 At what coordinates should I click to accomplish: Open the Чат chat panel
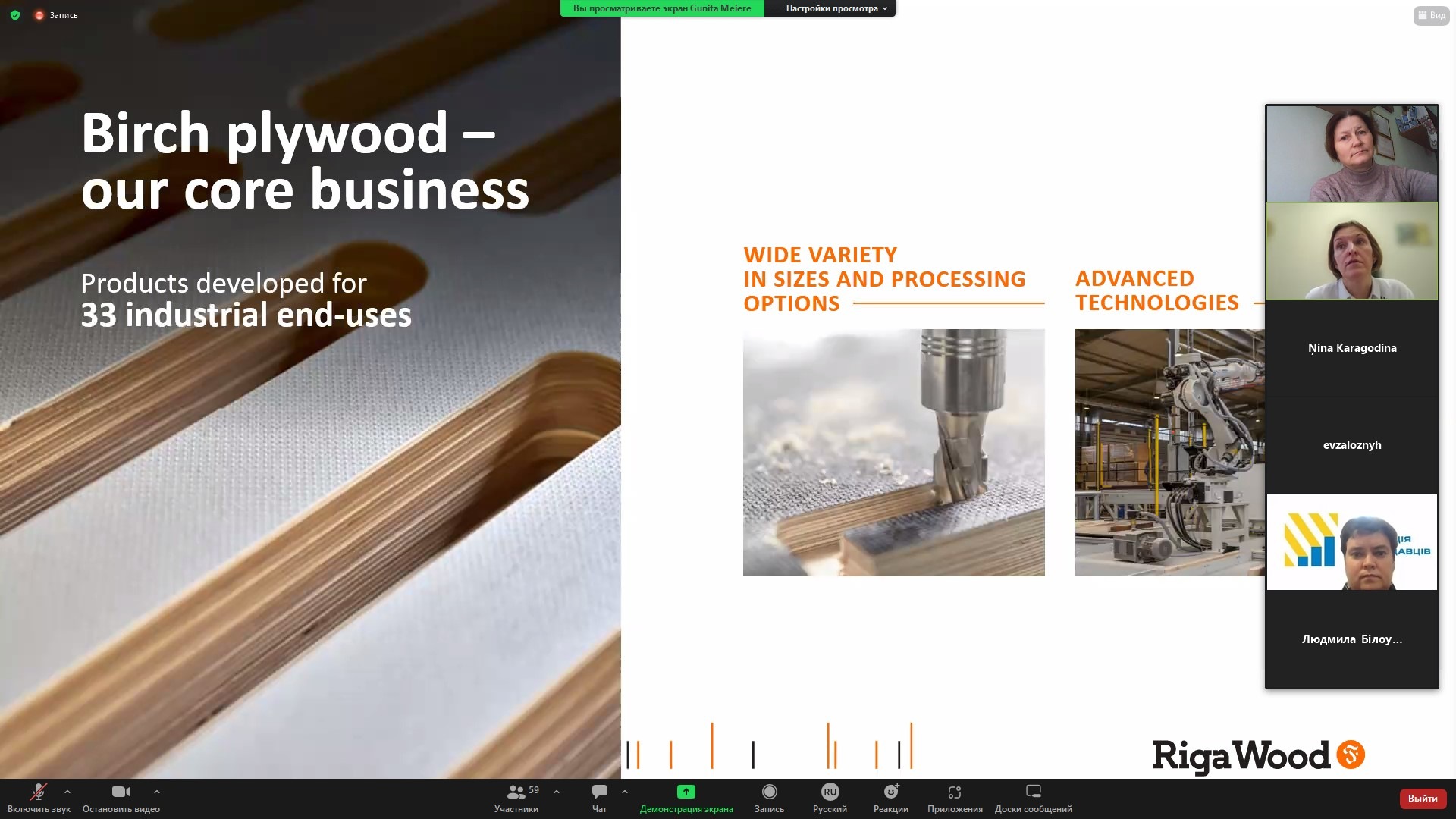[x=599, y=792]
